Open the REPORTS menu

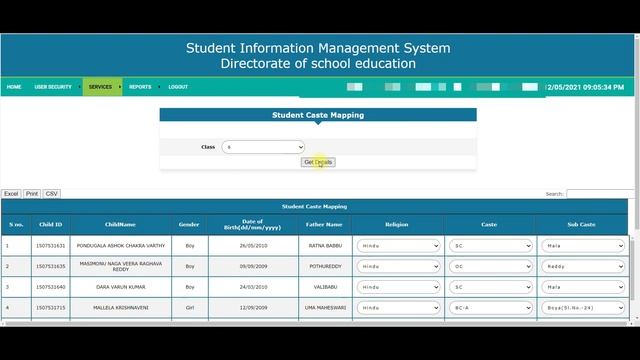point(140,87)
